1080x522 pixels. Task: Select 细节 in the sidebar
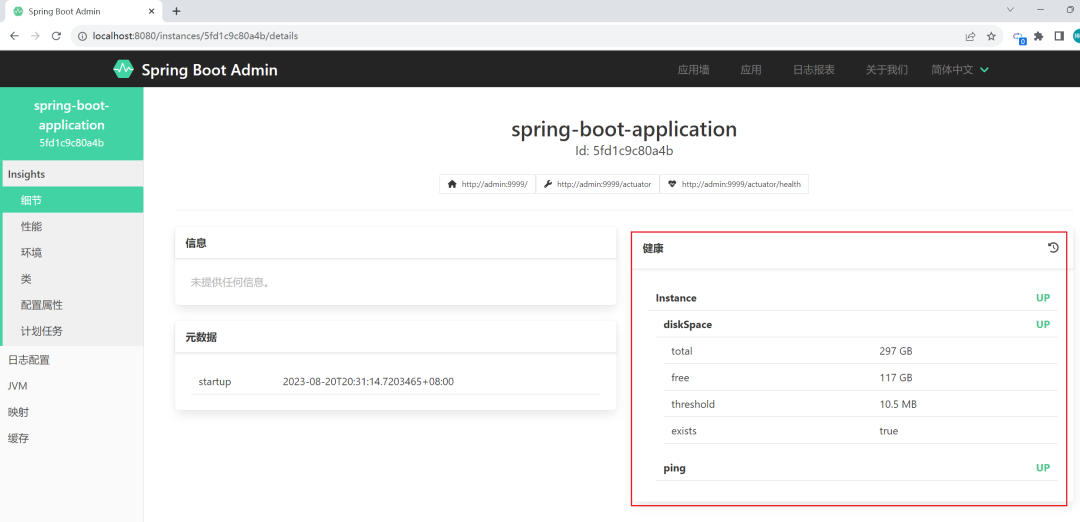click(73, 200)
